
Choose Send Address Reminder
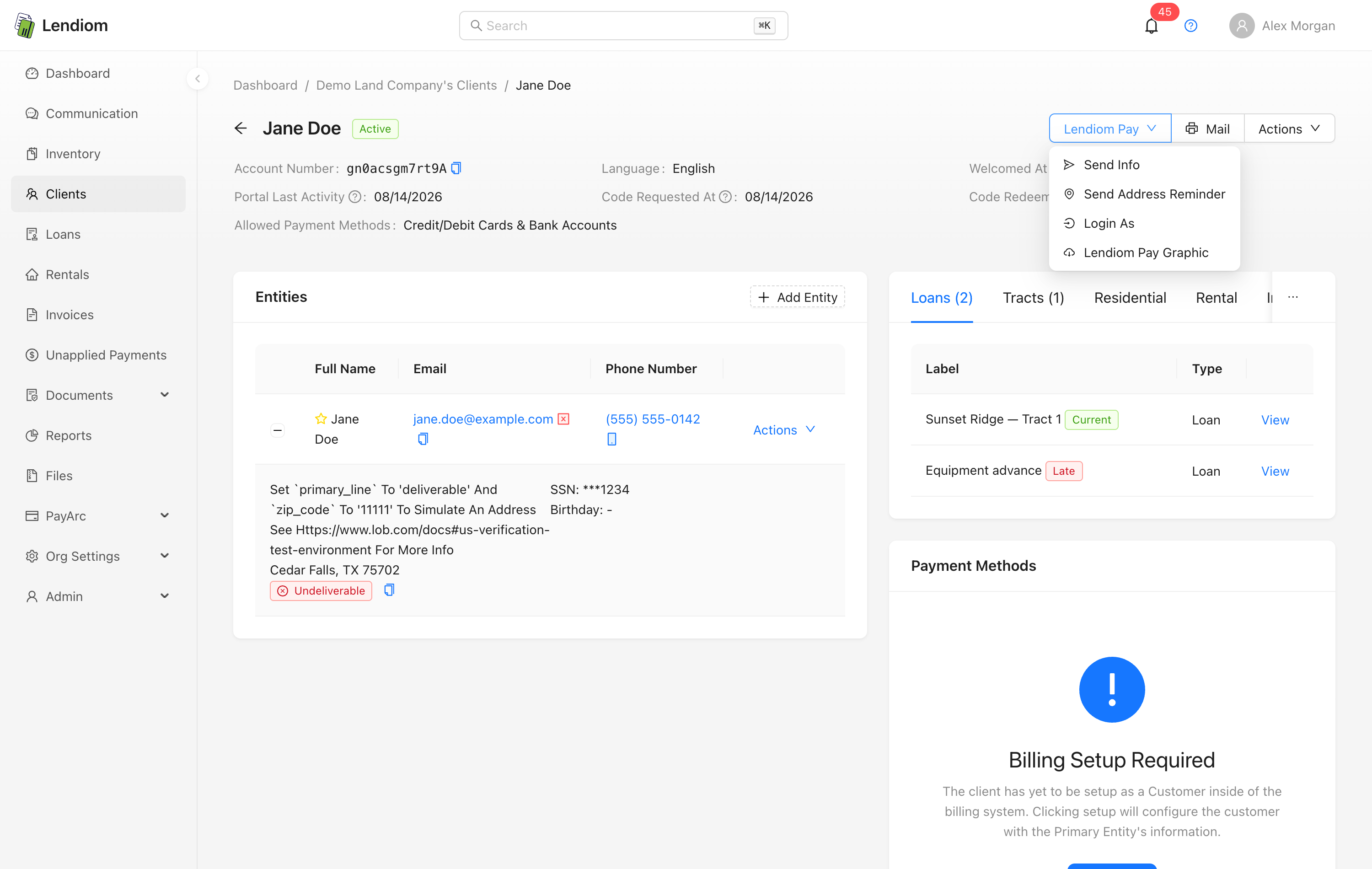click(x=1144, y=194)
